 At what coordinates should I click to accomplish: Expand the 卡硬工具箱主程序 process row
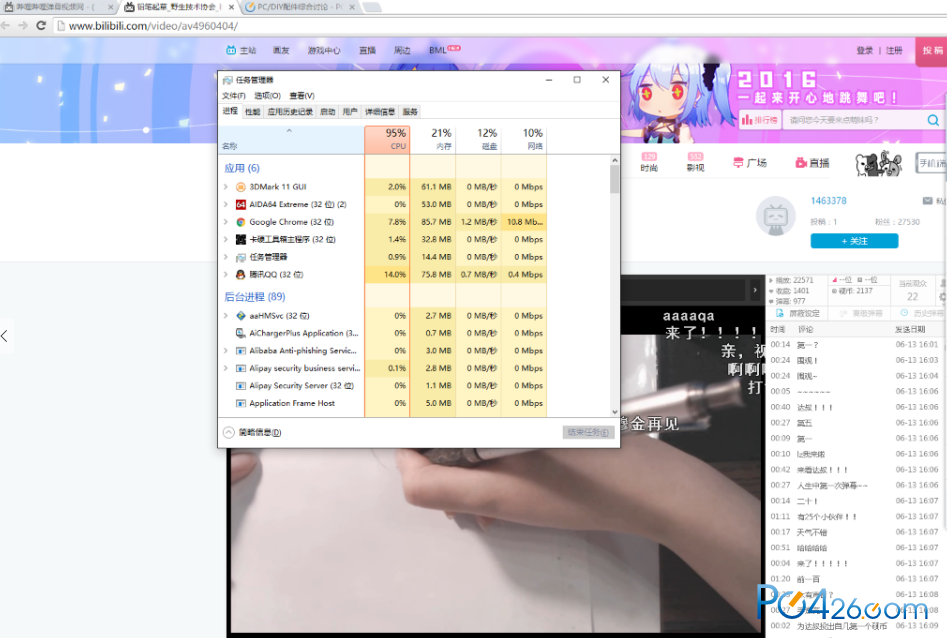click(x=226, y=239)
